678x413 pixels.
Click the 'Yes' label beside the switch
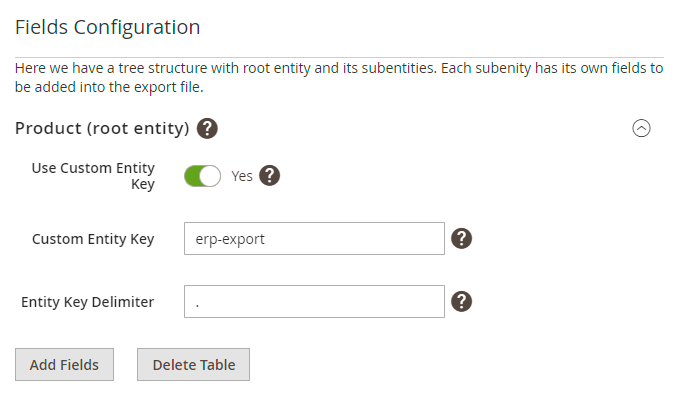[242, 176]
